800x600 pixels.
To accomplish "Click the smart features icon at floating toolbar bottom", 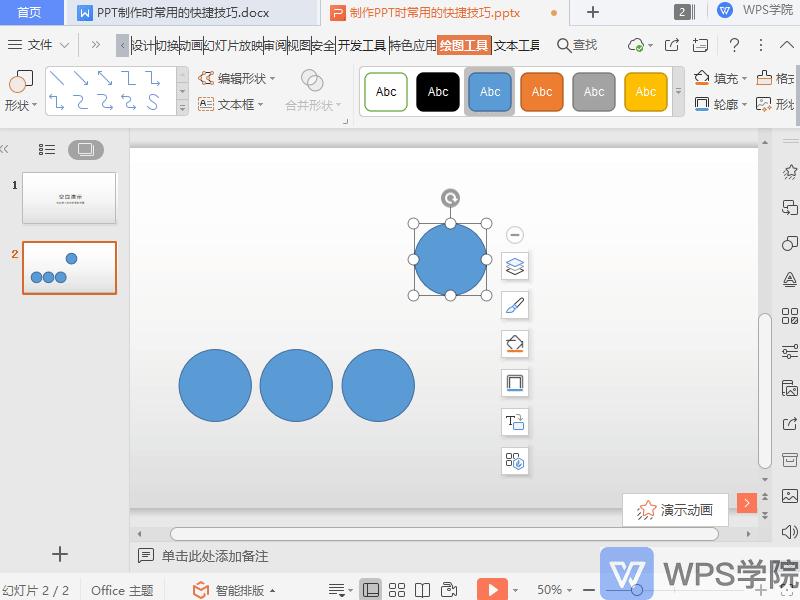I will tap(514, 461).
